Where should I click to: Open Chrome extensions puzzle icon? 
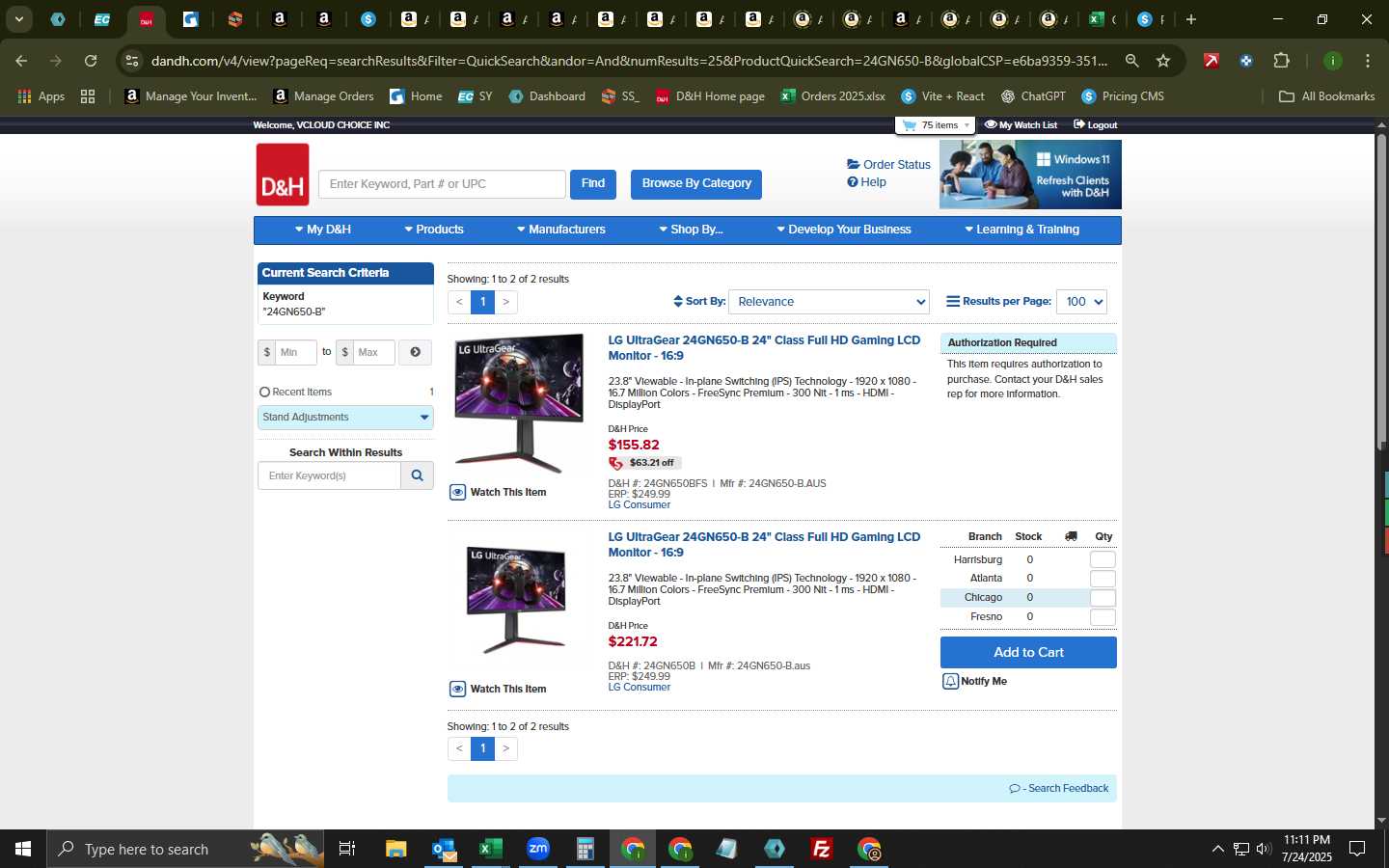click(x=1281, y=61)
